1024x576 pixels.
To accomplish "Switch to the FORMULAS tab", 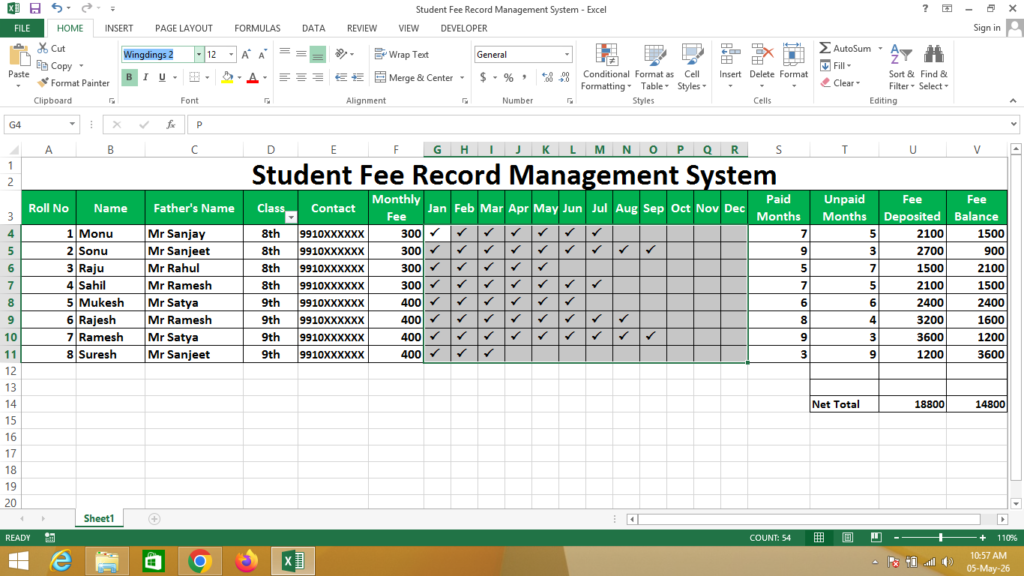I will 257,28.
